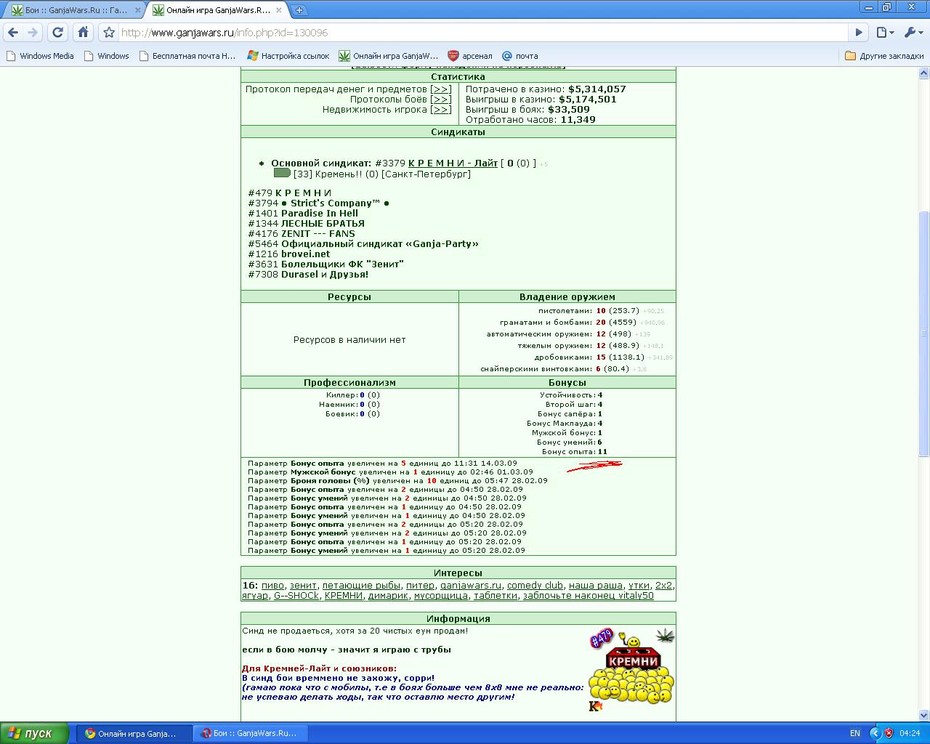Open the 'Настройка ссылок' bookmark
The height and width of the screenshot is (744, 930).
pyautogui.click(x=288, y=56)
